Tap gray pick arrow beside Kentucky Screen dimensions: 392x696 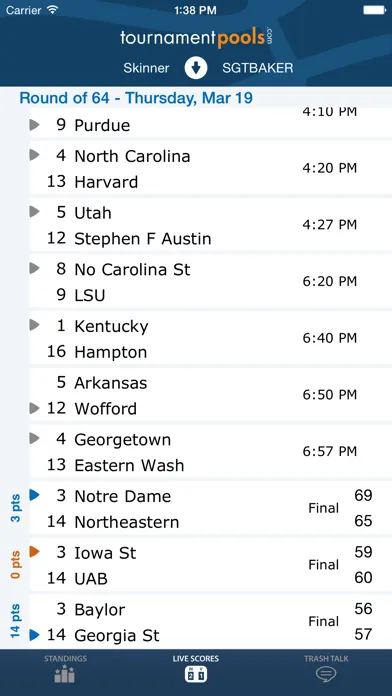point(35,325)
